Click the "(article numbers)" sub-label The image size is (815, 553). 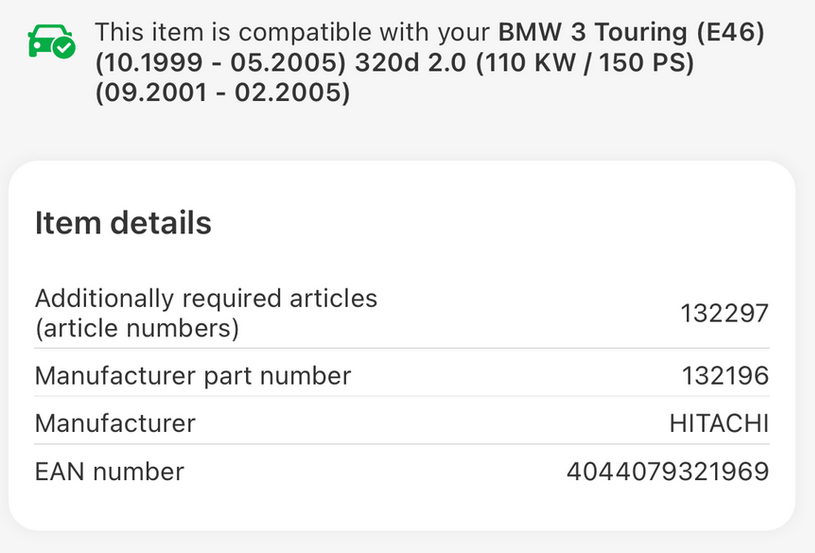click(x=137, y=328)
